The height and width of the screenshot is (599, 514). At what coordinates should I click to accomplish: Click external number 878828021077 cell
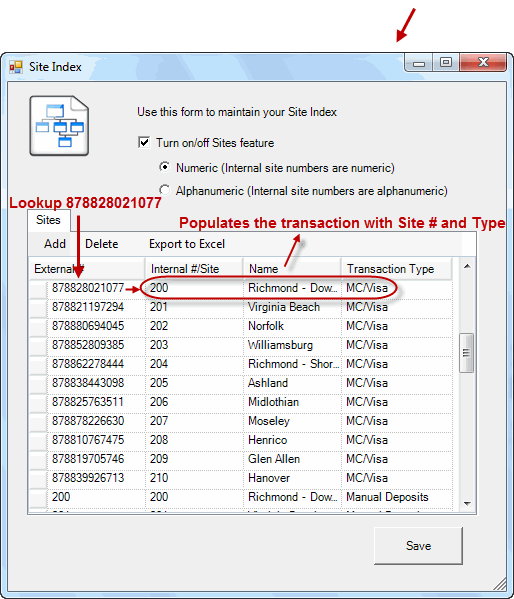tap(96, 290)
